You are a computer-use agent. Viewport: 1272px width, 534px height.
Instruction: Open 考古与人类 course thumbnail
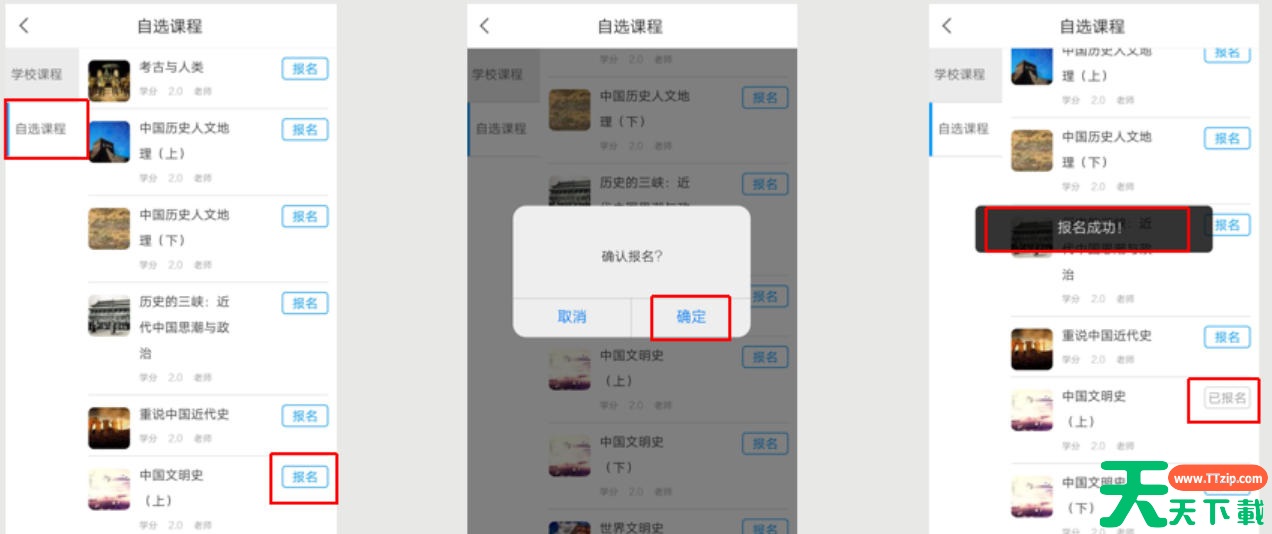[109, 81]
